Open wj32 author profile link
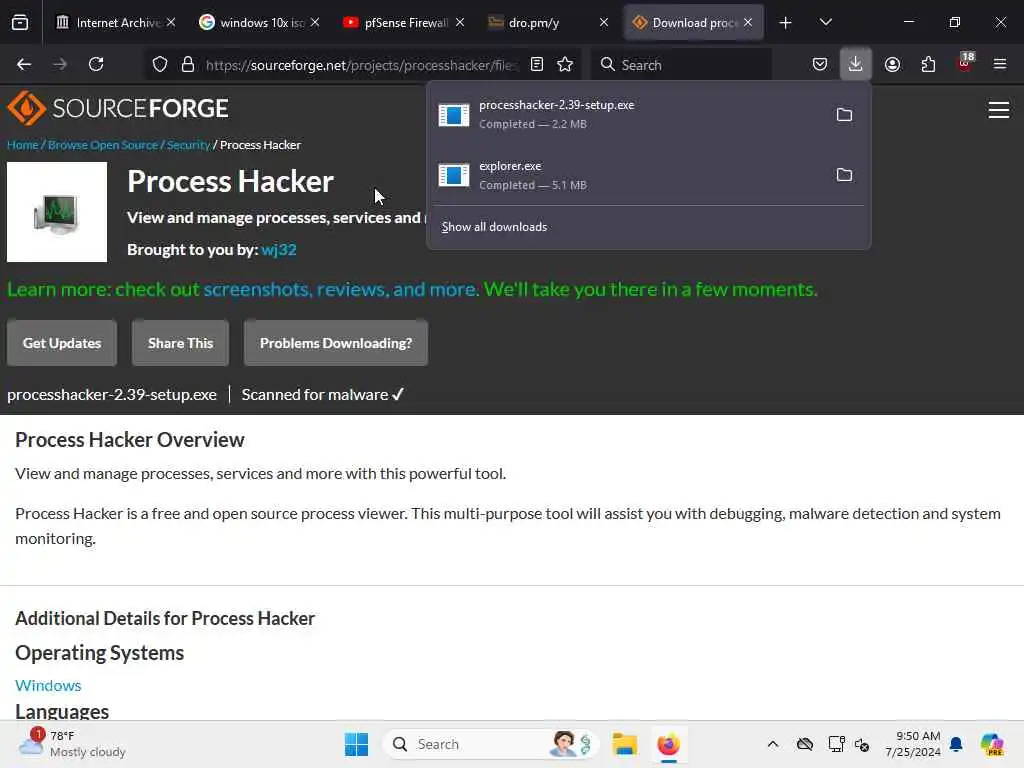1024x768 pixels. tap(279, 249)
